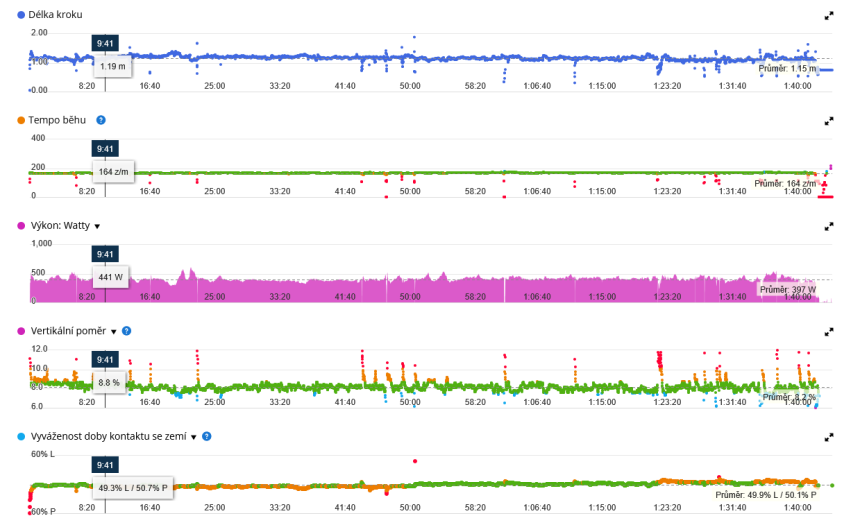The image size is (860, 525).
Task: Open the Výkon: Watty metric dropdown
Action: point(97,227)
